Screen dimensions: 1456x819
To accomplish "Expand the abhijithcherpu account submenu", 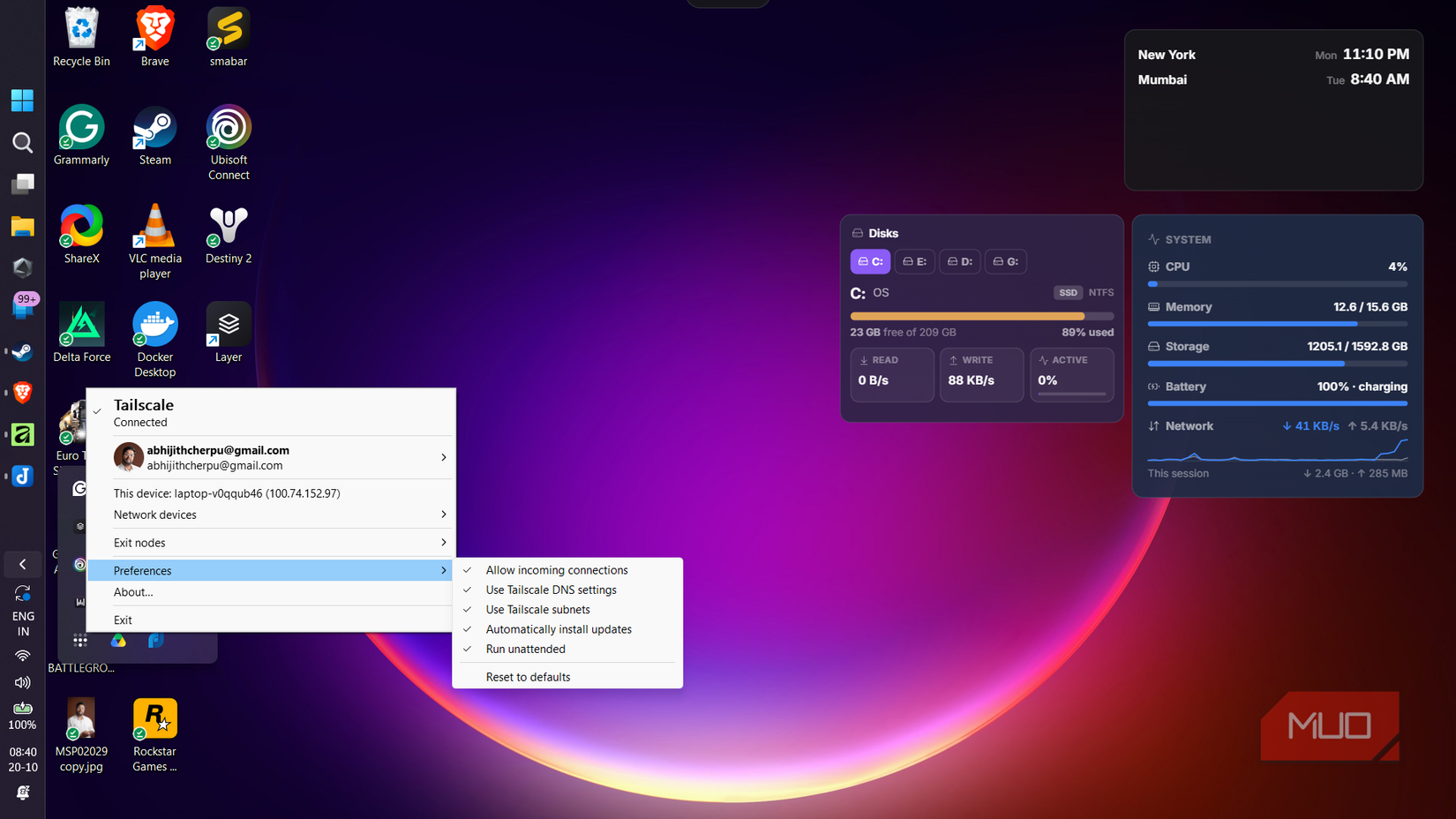I will [x=271, y=457].
